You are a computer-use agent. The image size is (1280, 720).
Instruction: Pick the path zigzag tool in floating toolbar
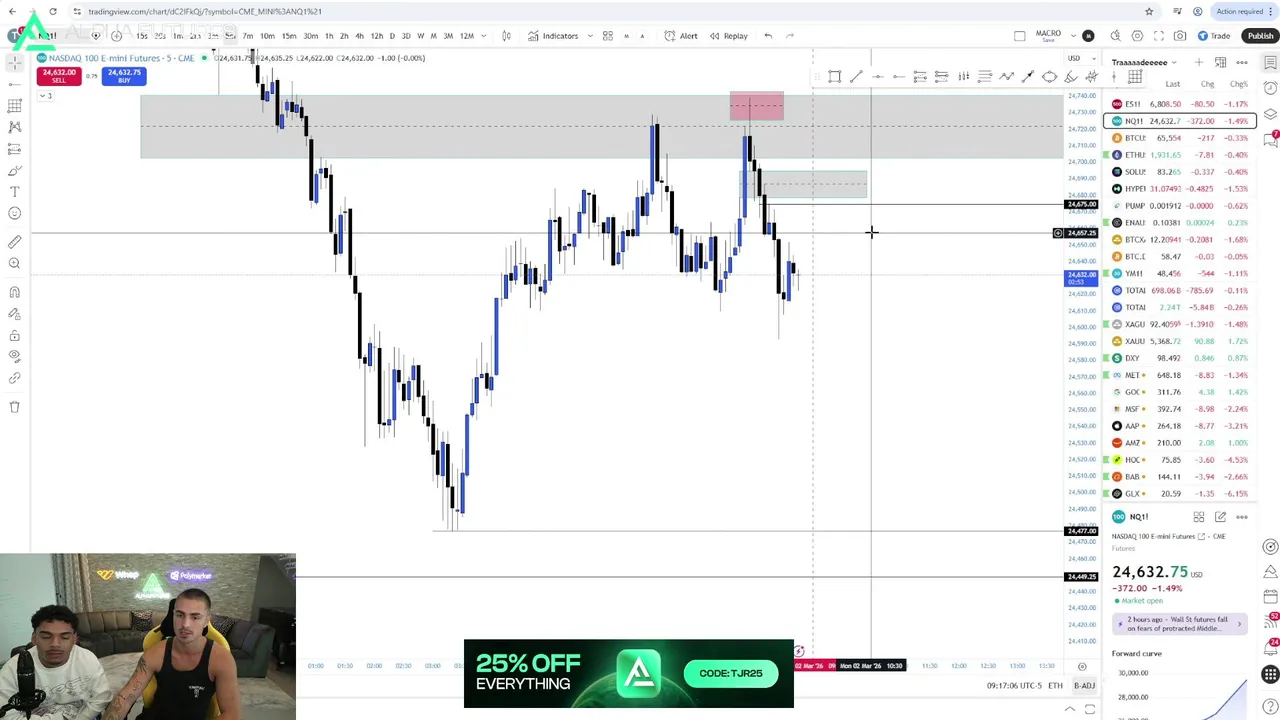(1006, 77)
